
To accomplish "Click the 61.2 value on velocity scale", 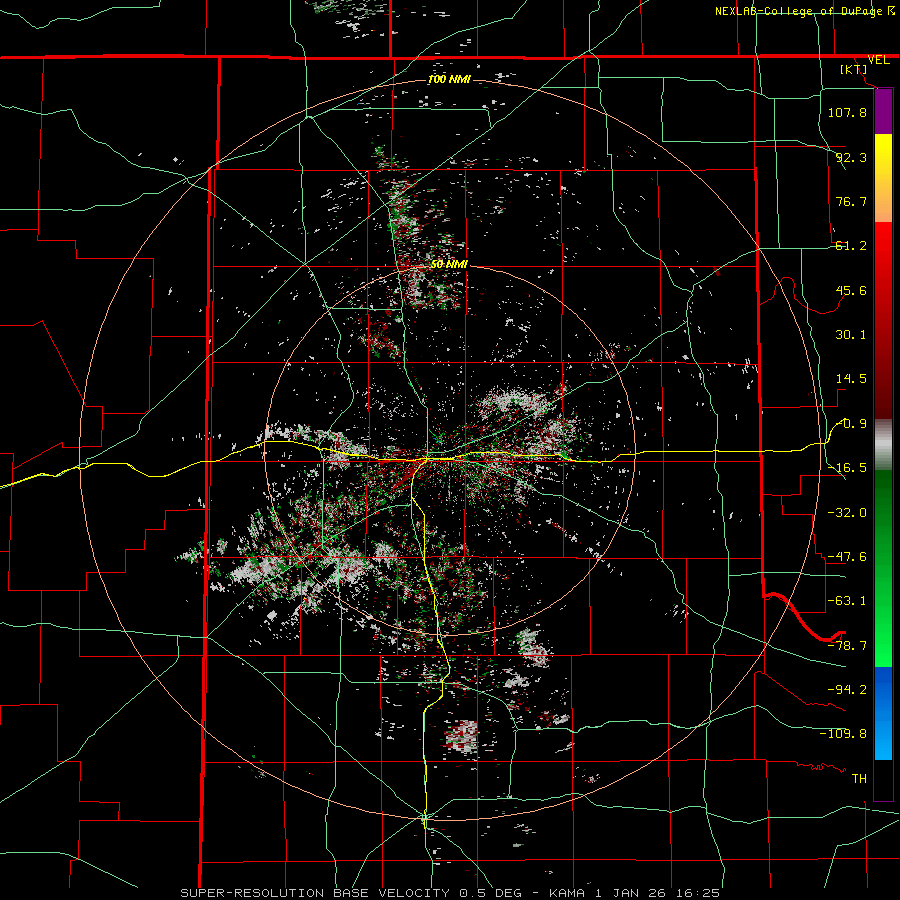I will [x=851, y=246].
